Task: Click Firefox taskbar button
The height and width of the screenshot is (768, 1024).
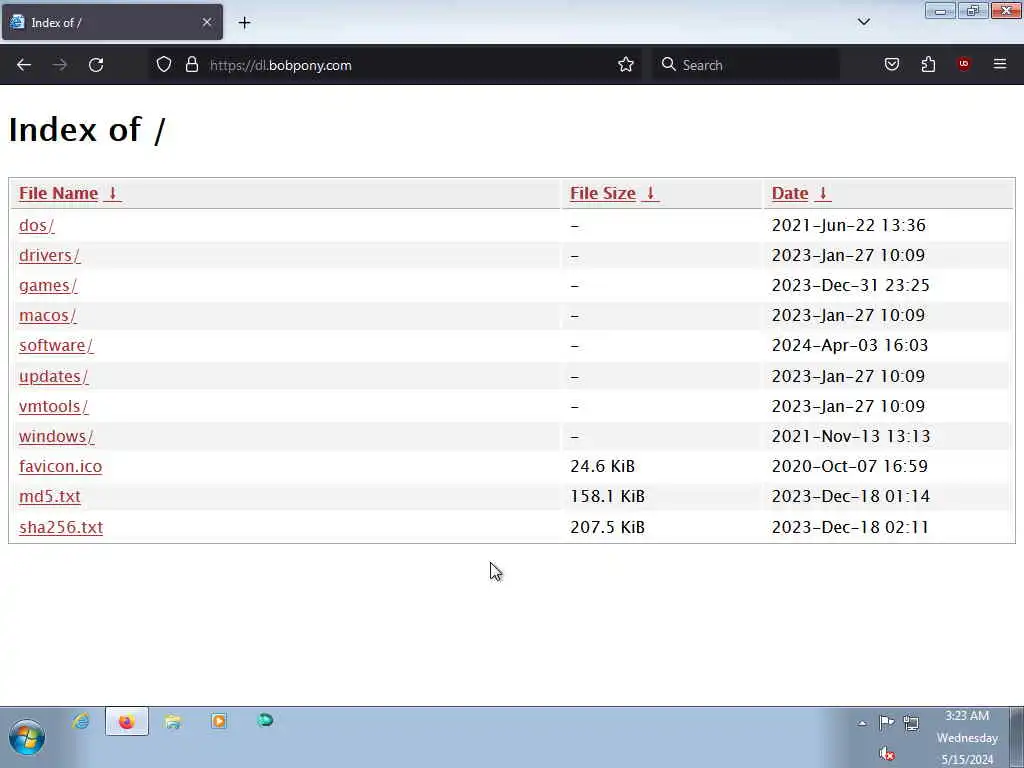Action: (127, 721)
